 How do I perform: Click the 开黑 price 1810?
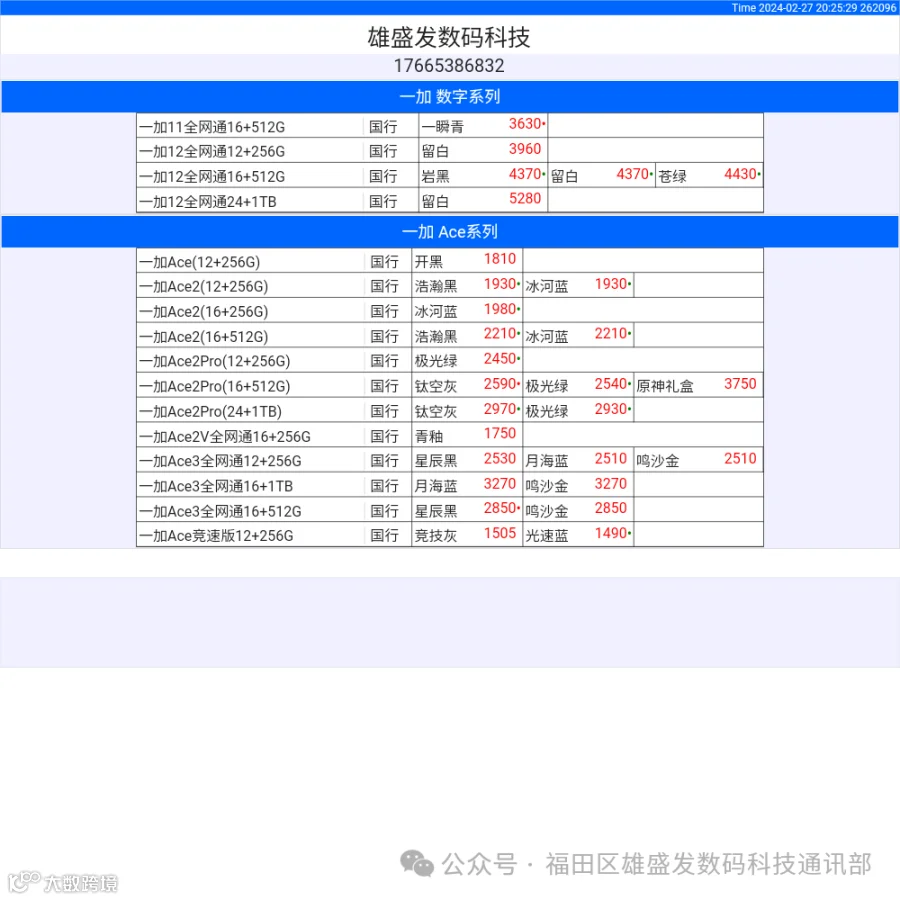point(499,259)
